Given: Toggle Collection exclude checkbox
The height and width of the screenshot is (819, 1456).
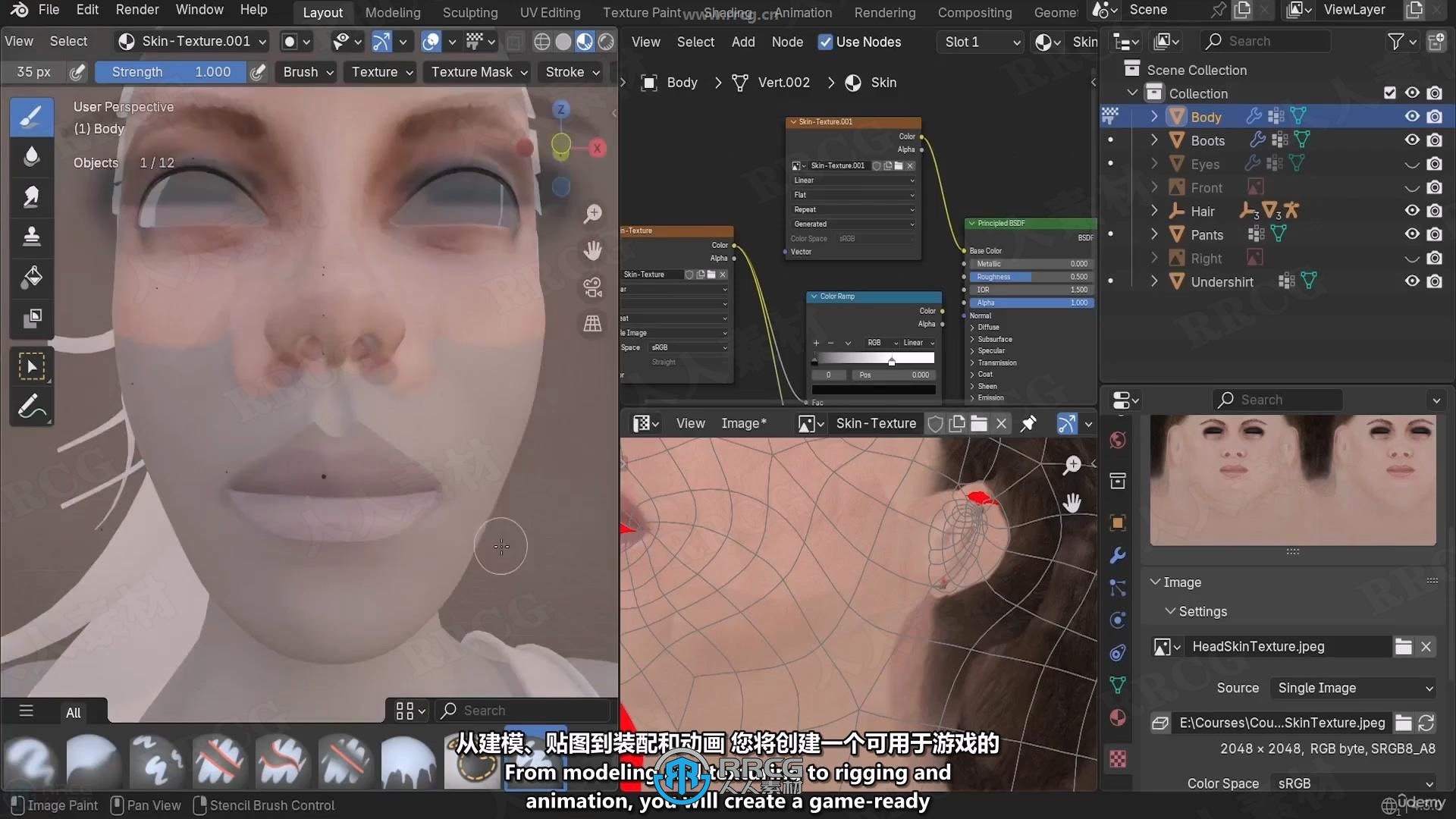Looking at the screenshot, I should tap(1389, 93).
